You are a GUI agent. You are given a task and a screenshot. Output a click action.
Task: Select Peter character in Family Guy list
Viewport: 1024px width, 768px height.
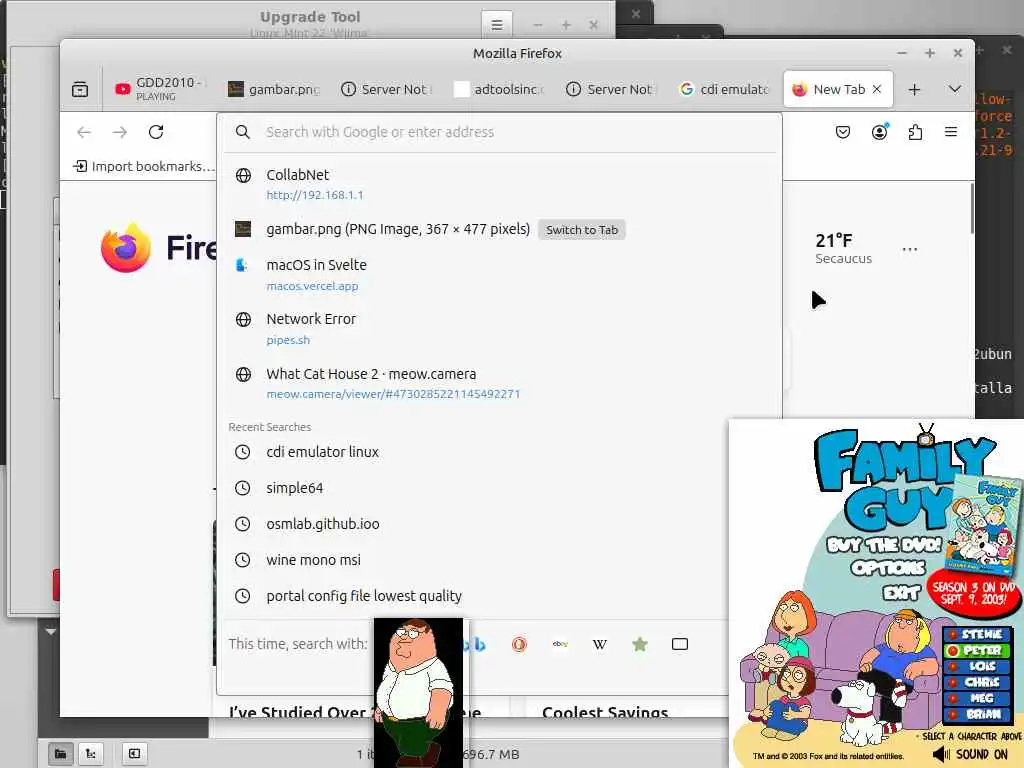pos(977,650)
